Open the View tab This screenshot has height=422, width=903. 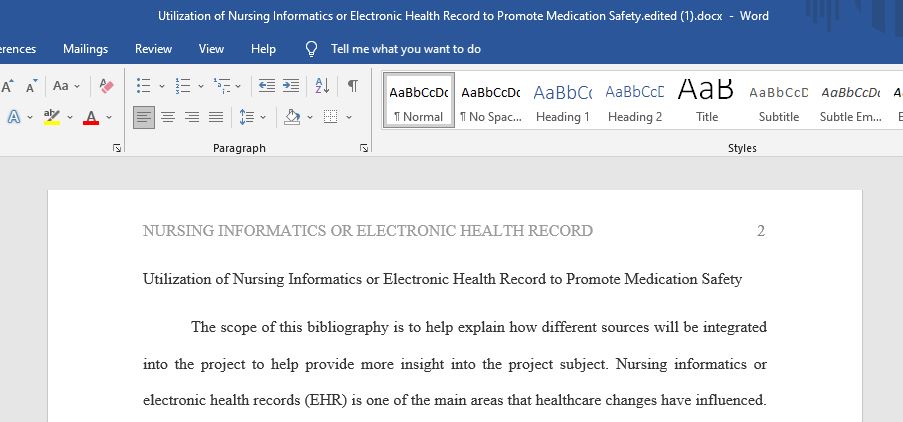(211, 49)
